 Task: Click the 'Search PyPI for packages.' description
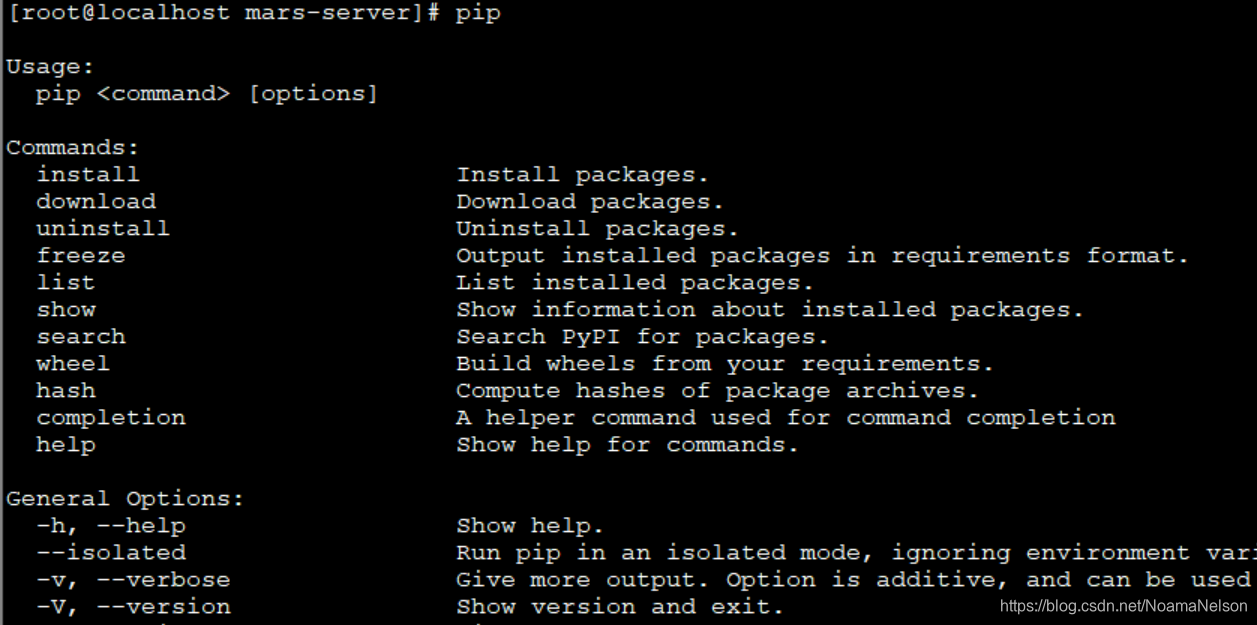tap(642, 337)
